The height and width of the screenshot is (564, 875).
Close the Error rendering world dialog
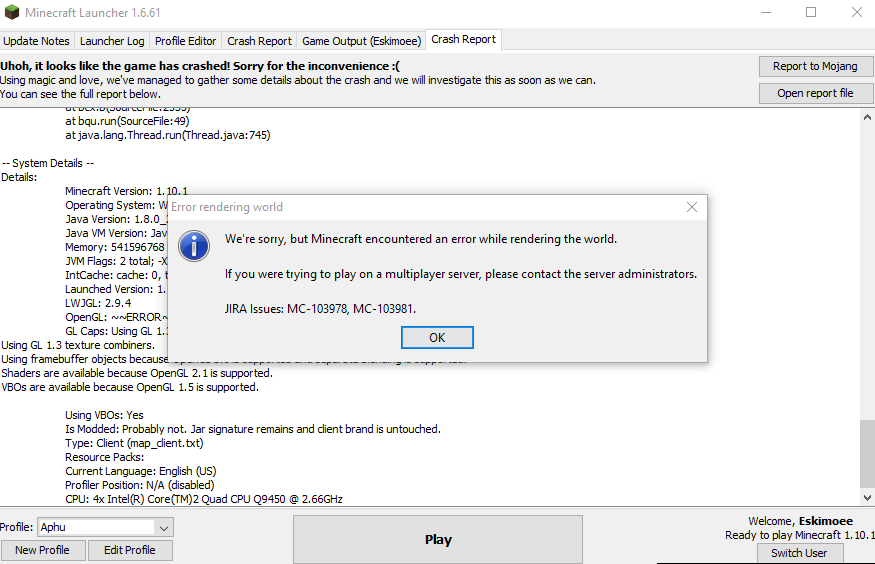(x=692, y=207)
